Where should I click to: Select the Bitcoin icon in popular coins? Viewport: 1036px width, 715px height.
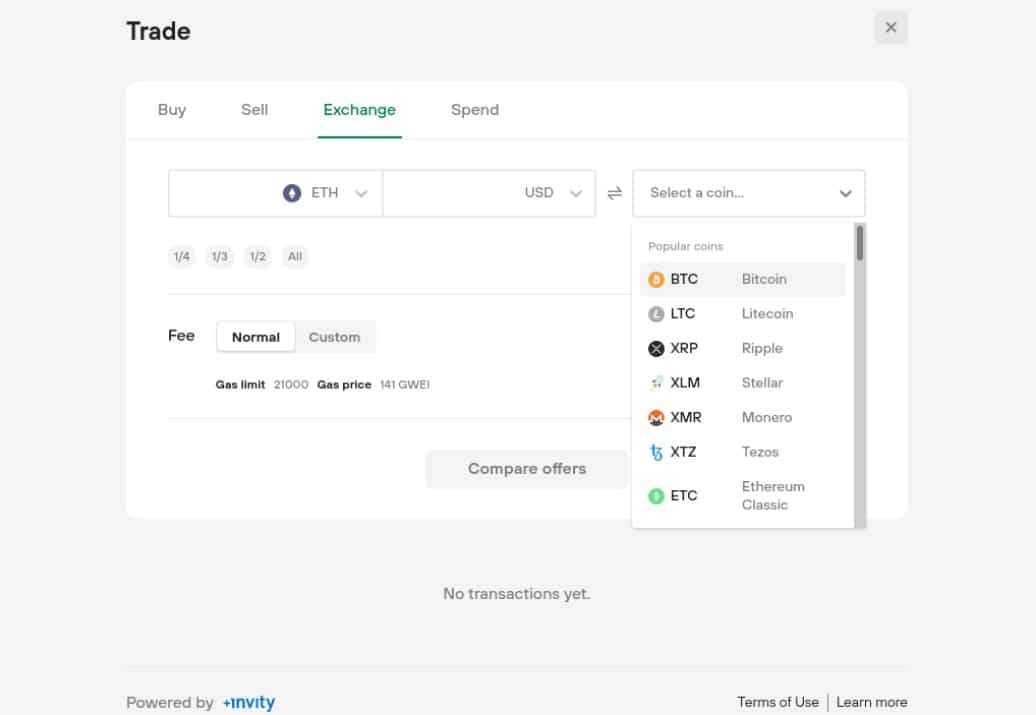[657, 279]
